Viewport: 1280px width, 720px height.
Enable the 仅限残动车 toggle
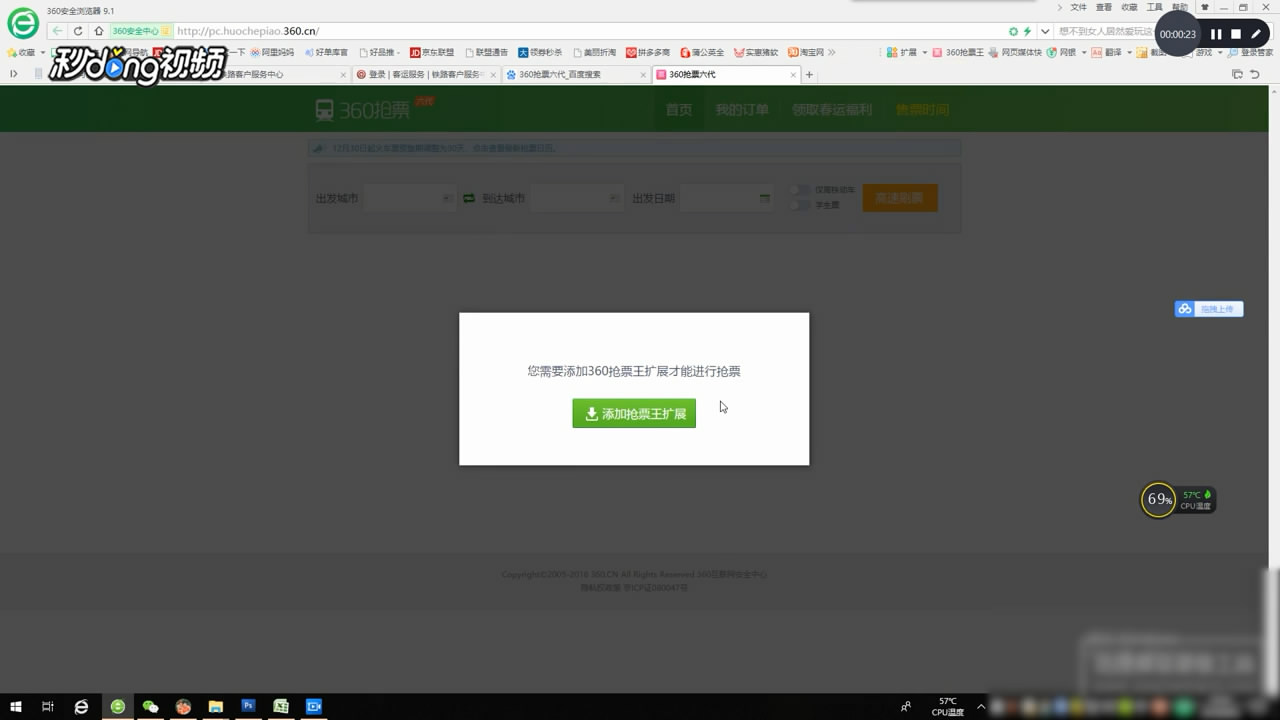(x=799, y=189)
